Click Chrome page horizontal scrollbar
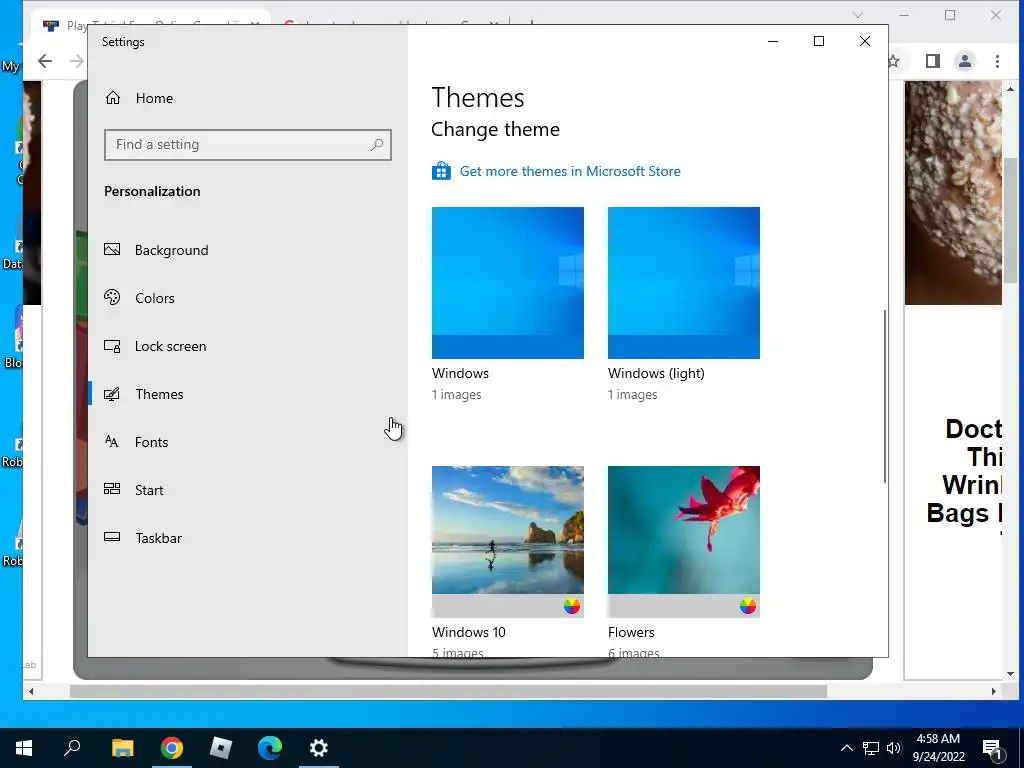The width and height of the screenshot is (1024, 768). coord(448,691)
